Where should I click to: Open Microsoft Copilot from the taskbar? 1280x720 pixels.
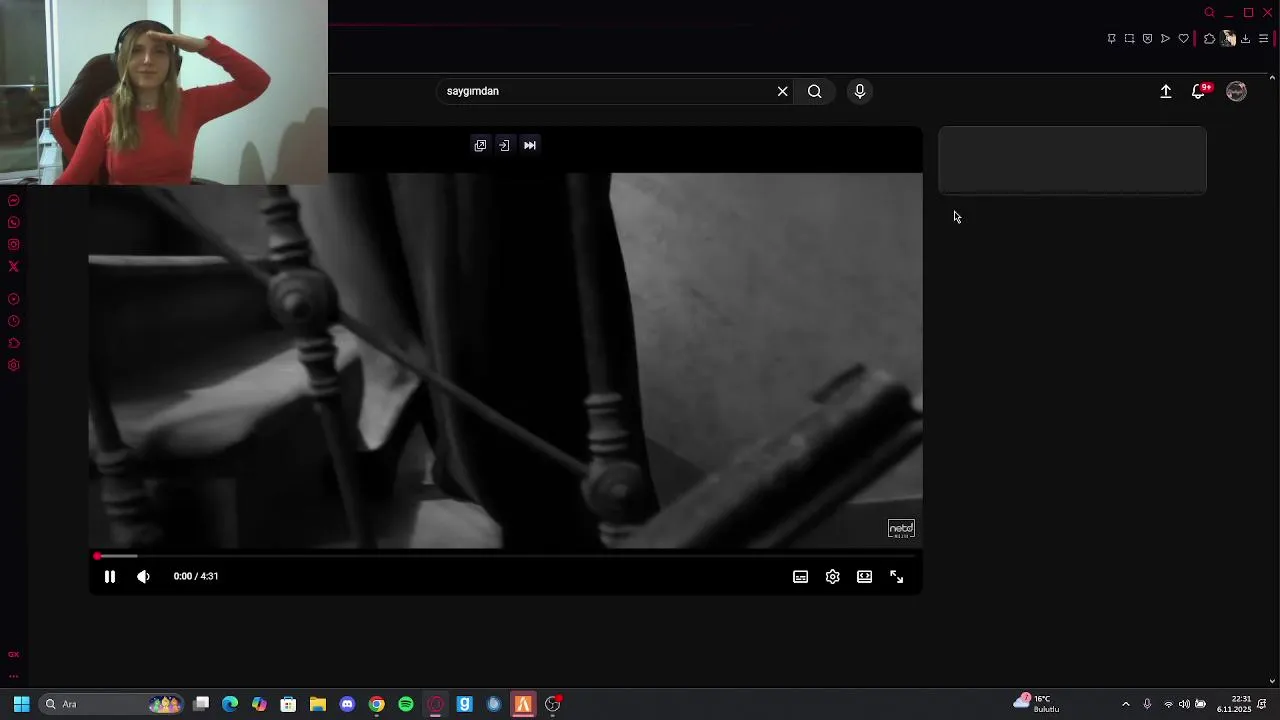point(259,704)
